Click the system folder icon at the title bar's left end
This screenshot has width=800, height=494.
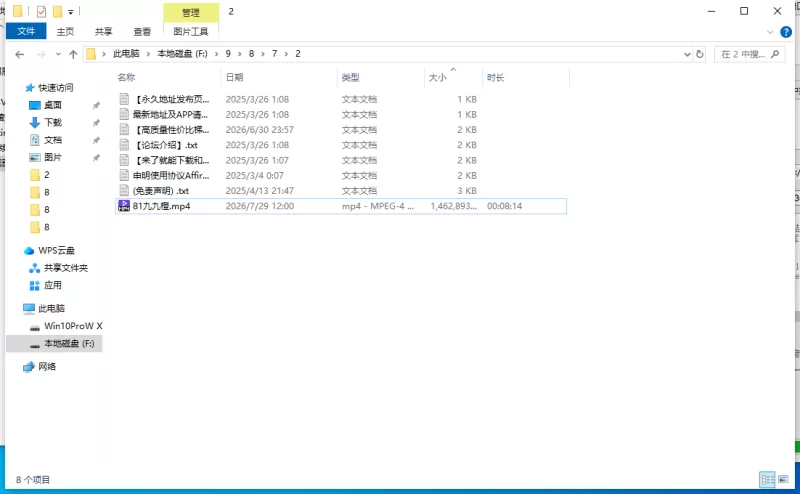pos(18,11)
